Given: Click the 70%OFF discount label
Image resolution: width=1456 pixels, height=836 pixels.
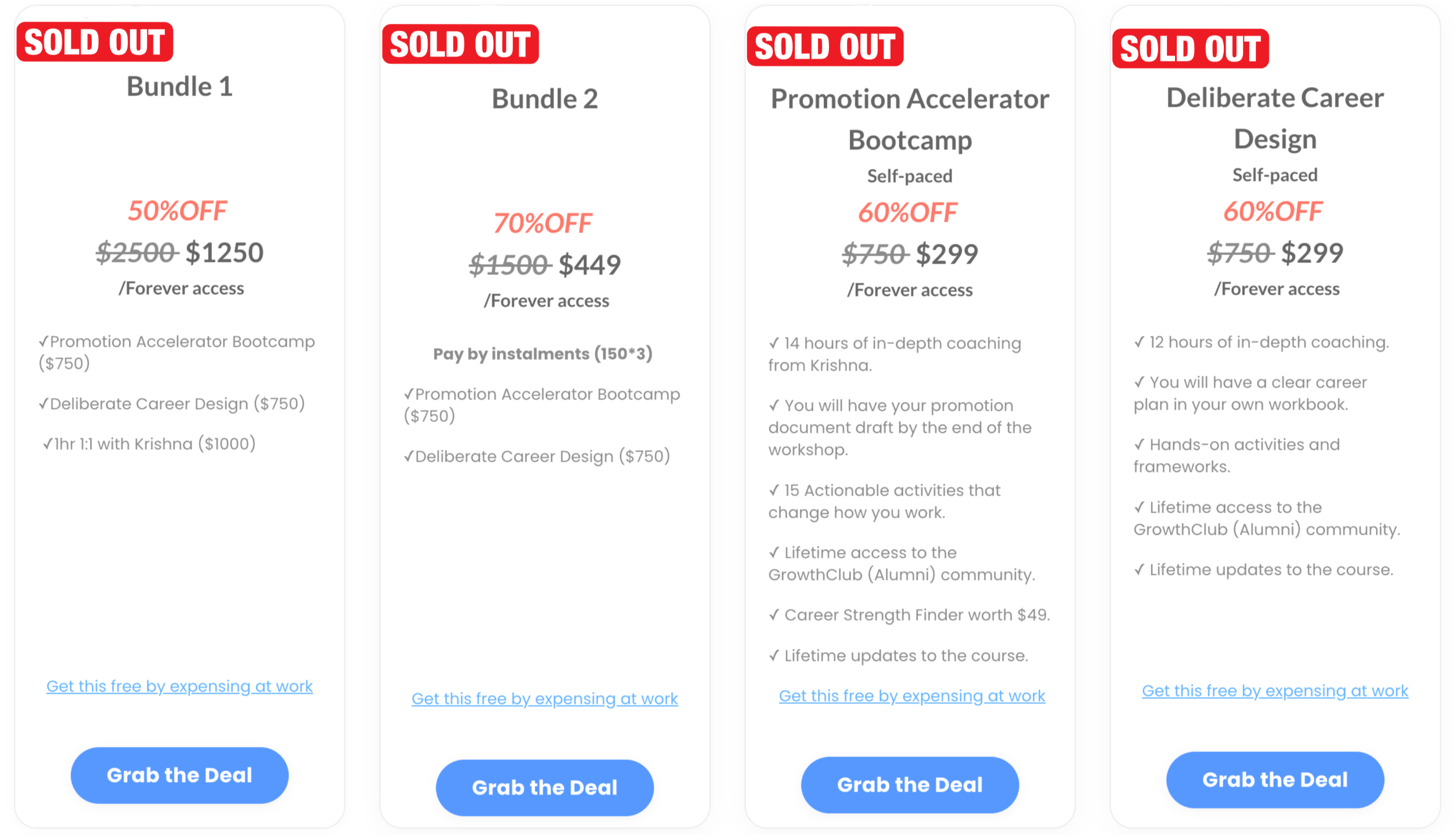Looking at the screenshot, I should point(543,224).
